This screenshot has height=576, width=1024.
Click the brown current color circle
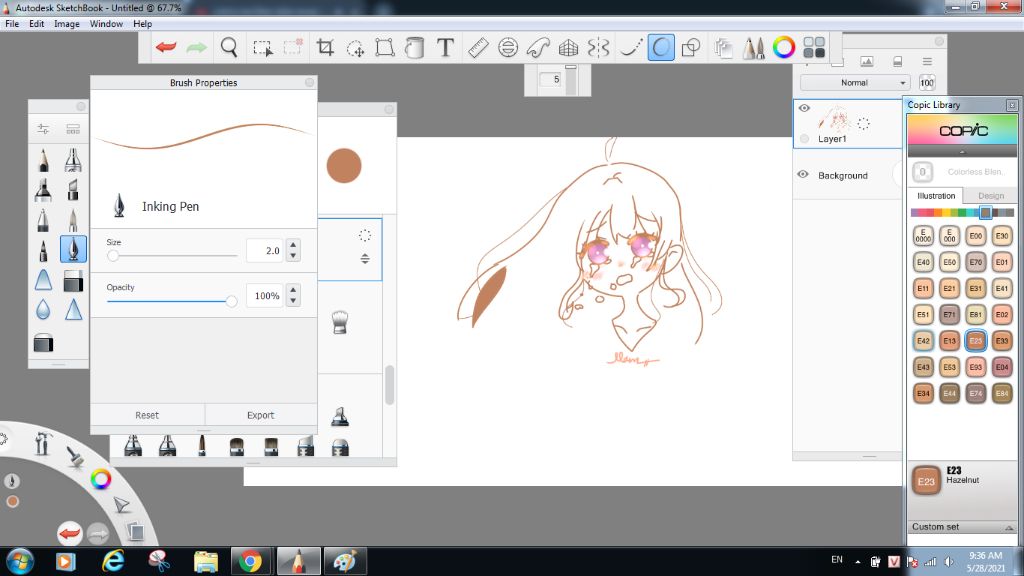coord(344,165)
